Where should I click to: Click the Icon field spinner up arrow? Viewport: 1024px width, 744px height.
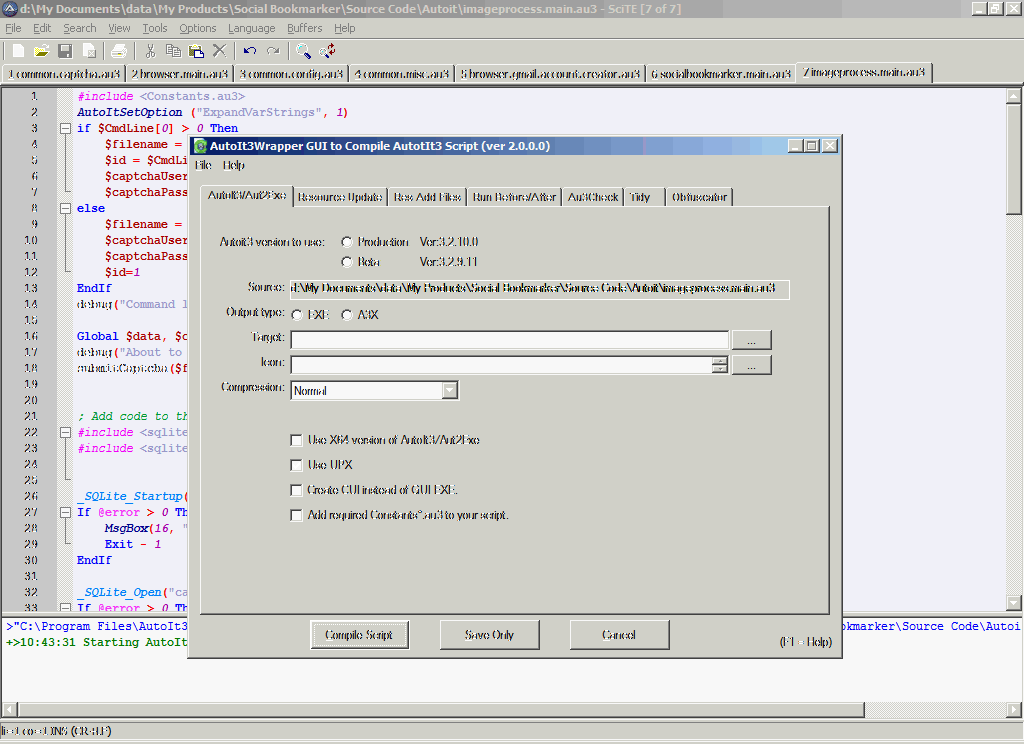tap(720, 361)
